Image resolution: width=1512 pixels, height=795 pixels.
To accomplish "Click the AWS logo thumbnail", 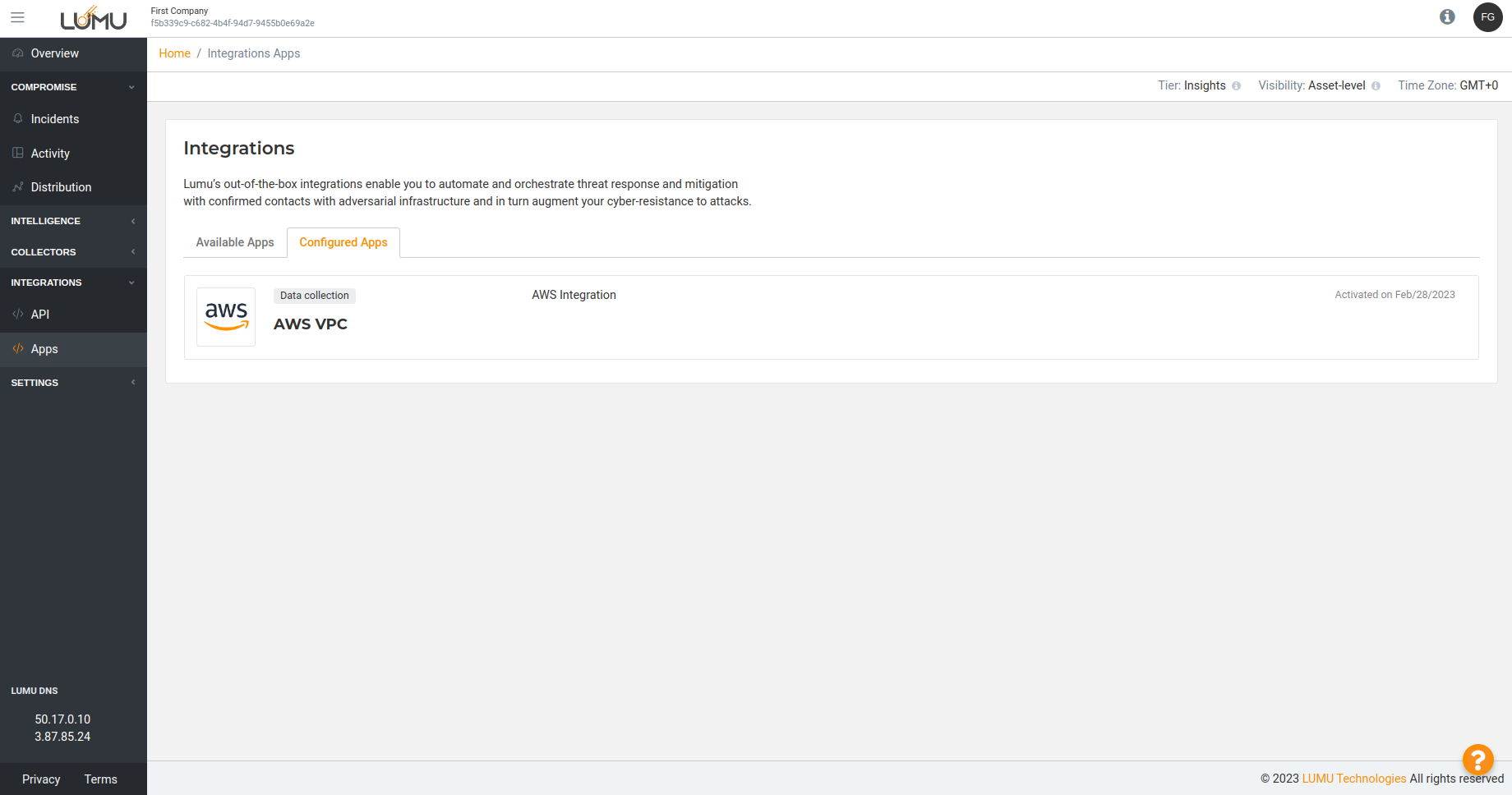I will pyautogui.click(x=226, y=317).
